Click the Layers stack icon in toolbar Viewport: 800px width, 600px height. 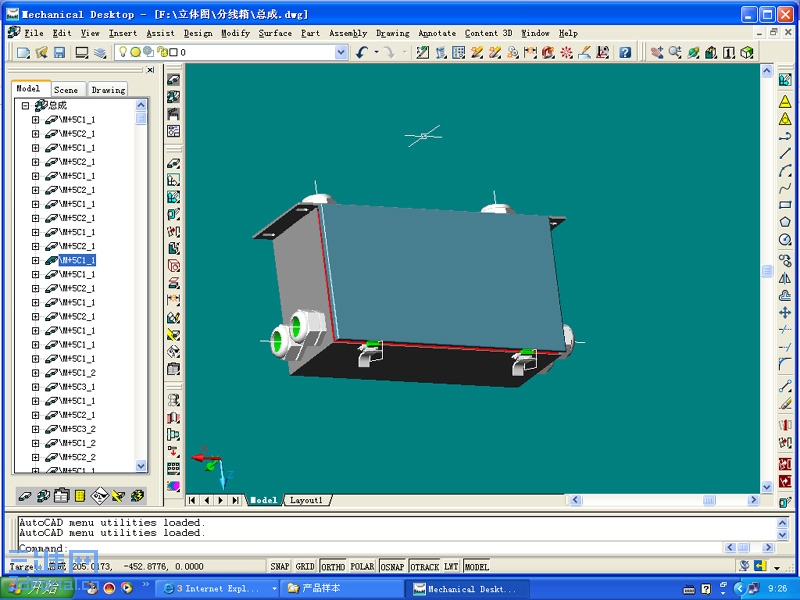click(100, 52)
